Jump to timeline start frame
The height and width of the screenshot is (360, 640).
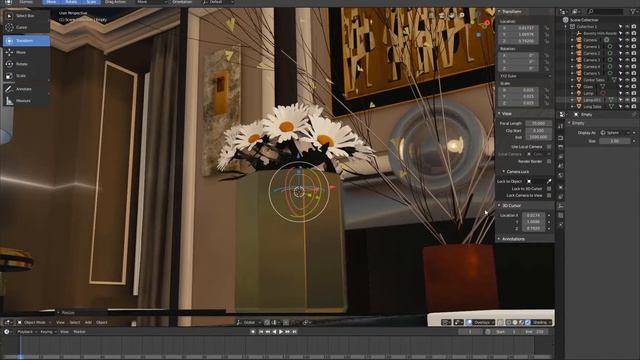tap(261, 332)
